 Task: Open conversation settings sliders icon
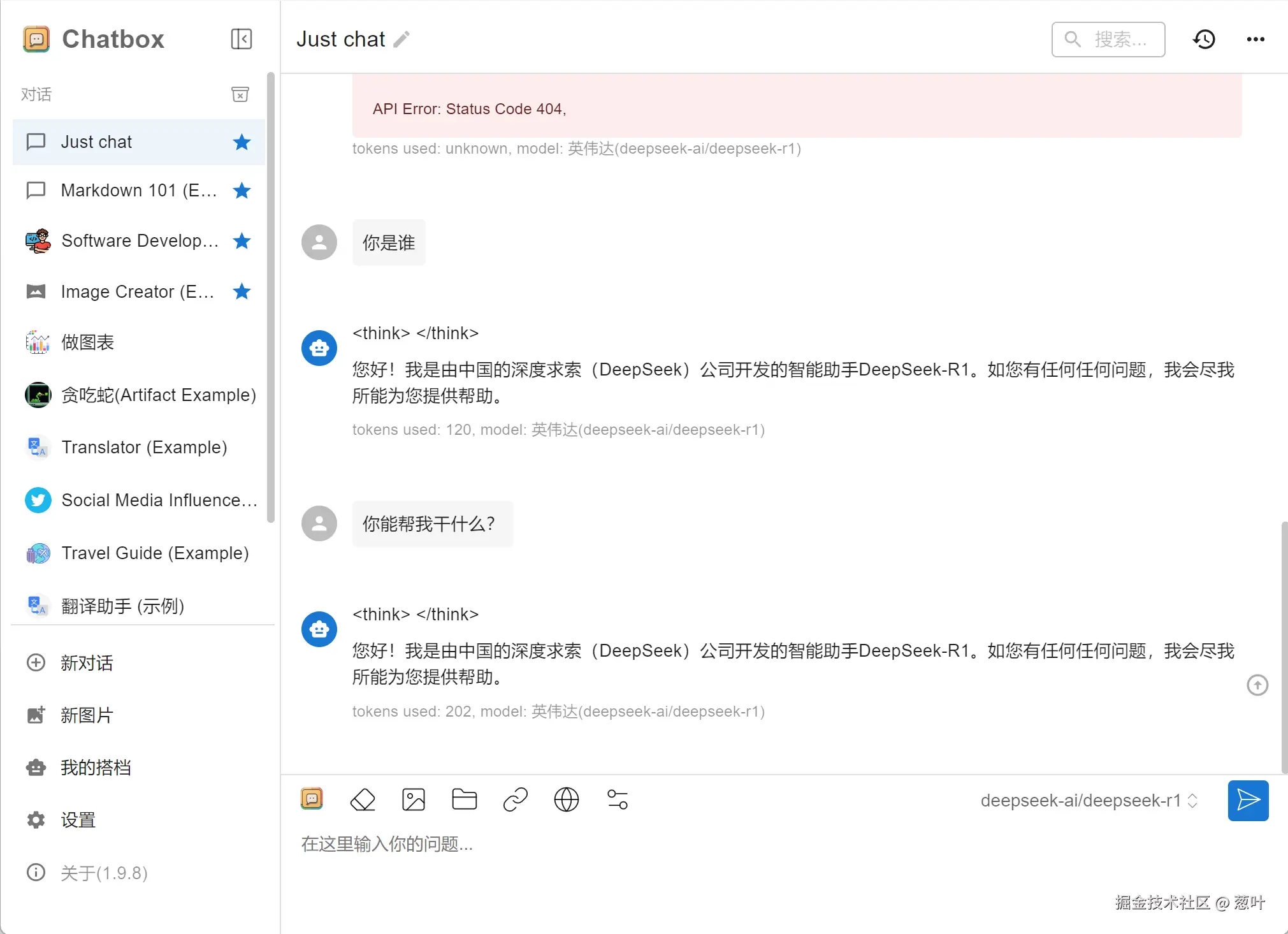click(617, 799)
